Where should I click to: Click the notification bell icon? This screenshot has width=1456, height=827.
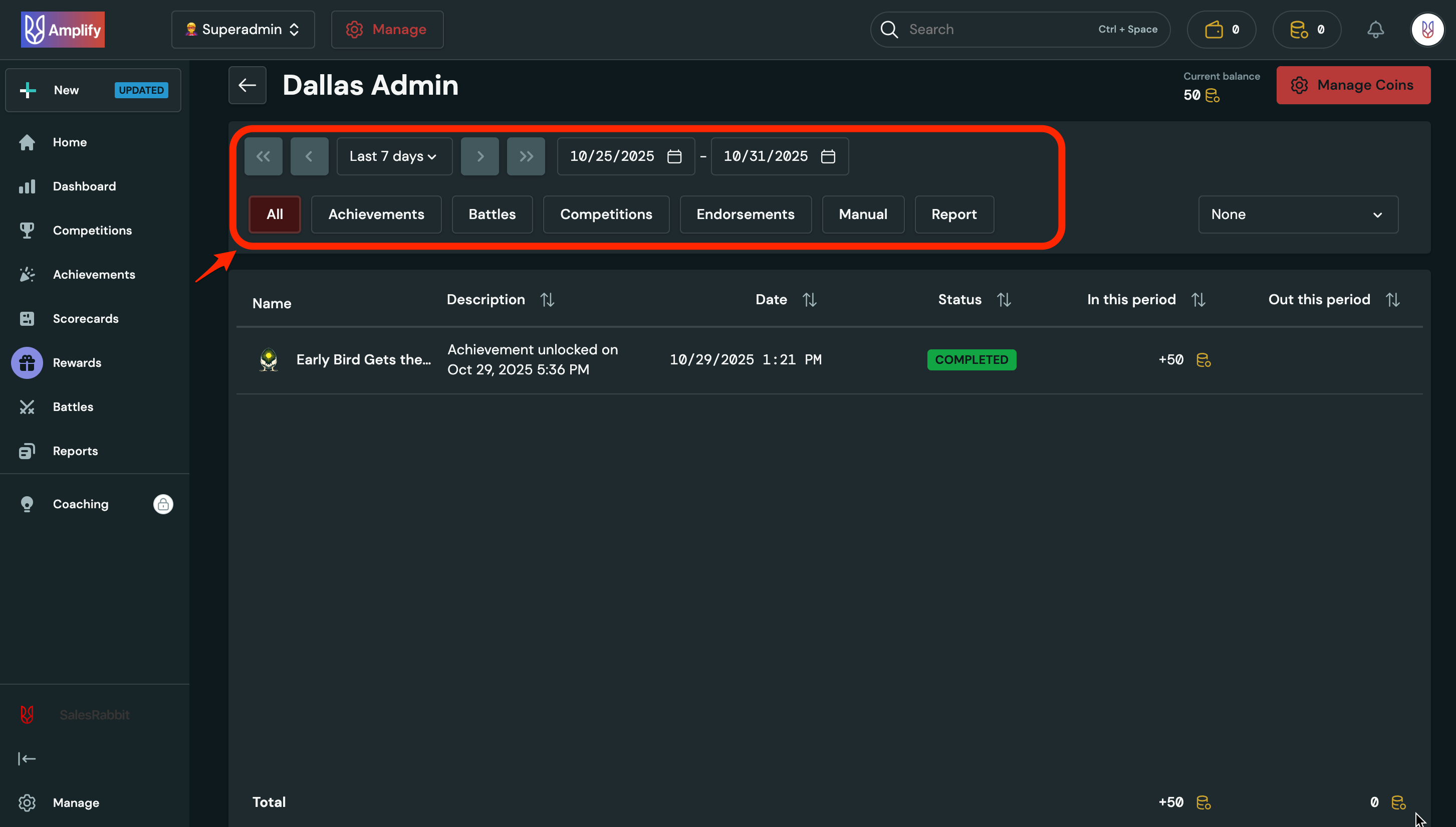pos(1375,29)
